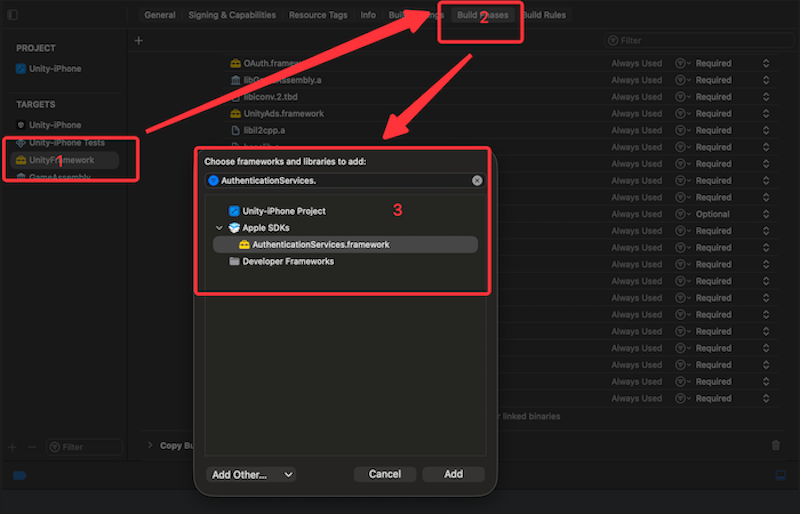Select AuthenticationServices.framework in the results
The width and height of the screenshot is (800, 514).
point(320,245)
